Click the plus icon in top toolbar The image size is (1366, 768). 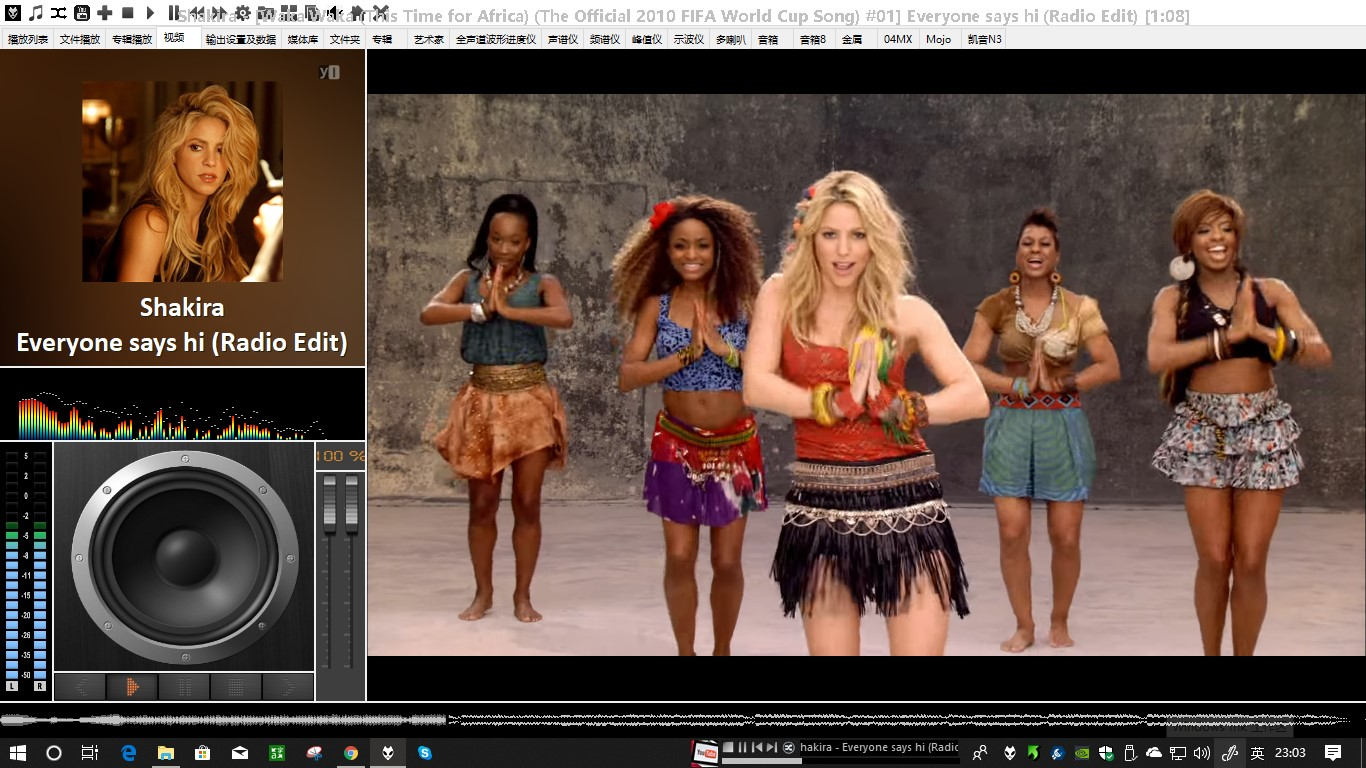tap(104, 13)
